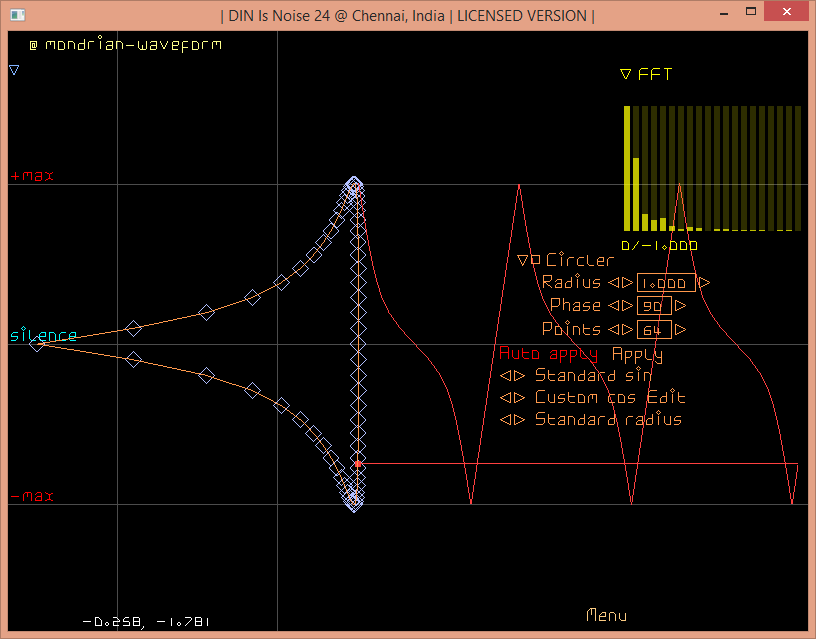Click the Radius value field
Image resolution: width=816 pixels, height=639 pixels.
point(665,283)
